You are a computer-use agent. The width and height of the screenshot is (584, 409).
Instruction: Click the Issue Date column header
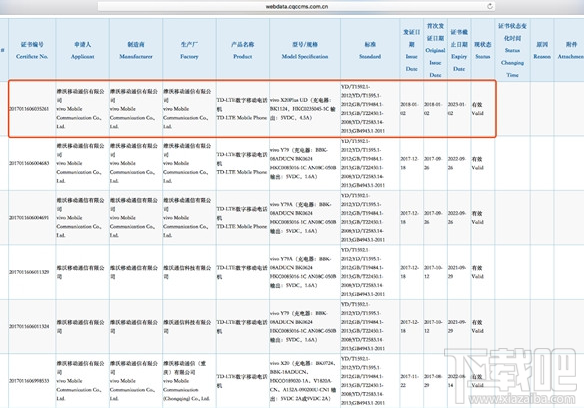point(412,50)
